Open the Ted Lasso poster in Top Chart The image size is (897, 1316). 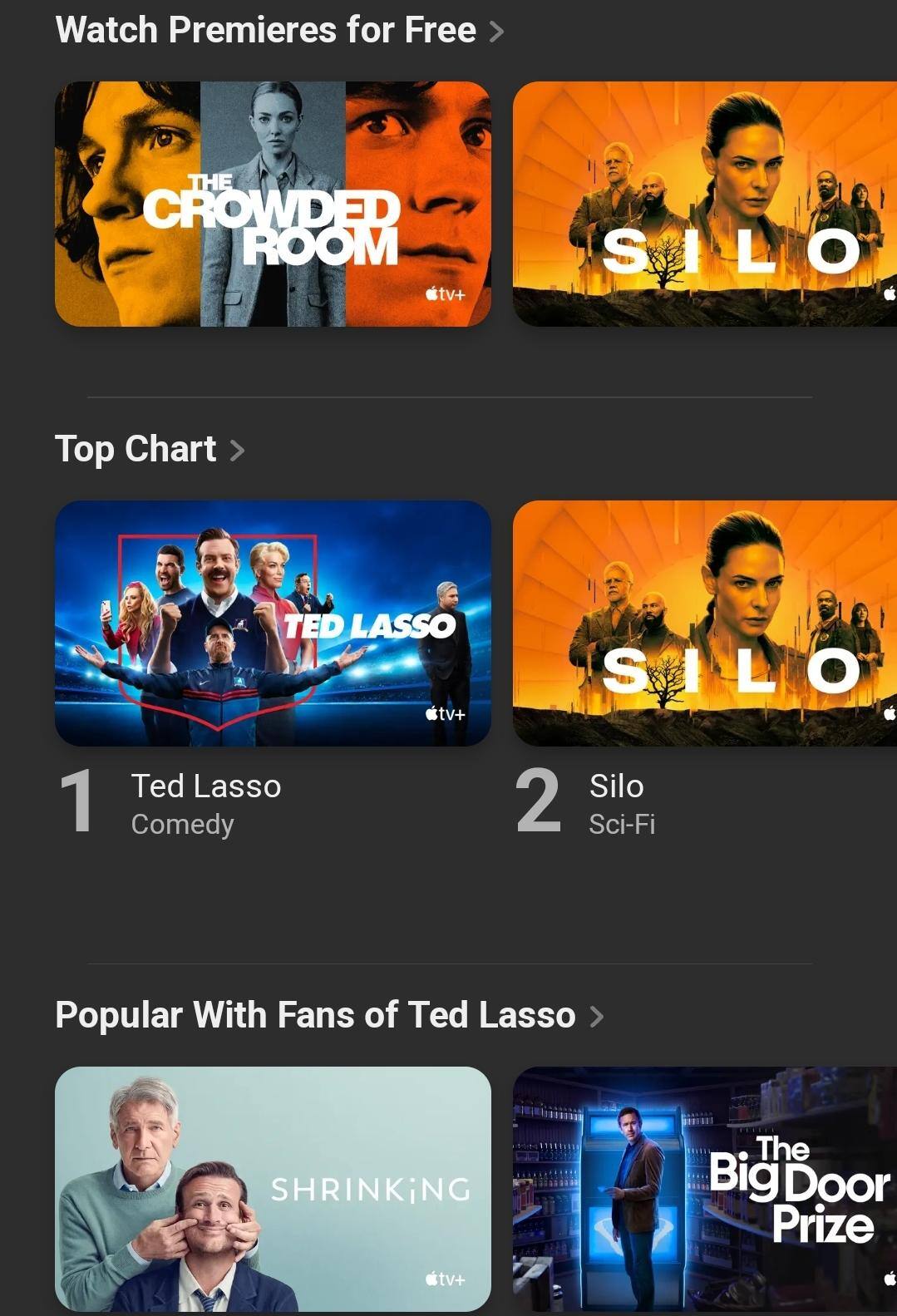[273, 623]
